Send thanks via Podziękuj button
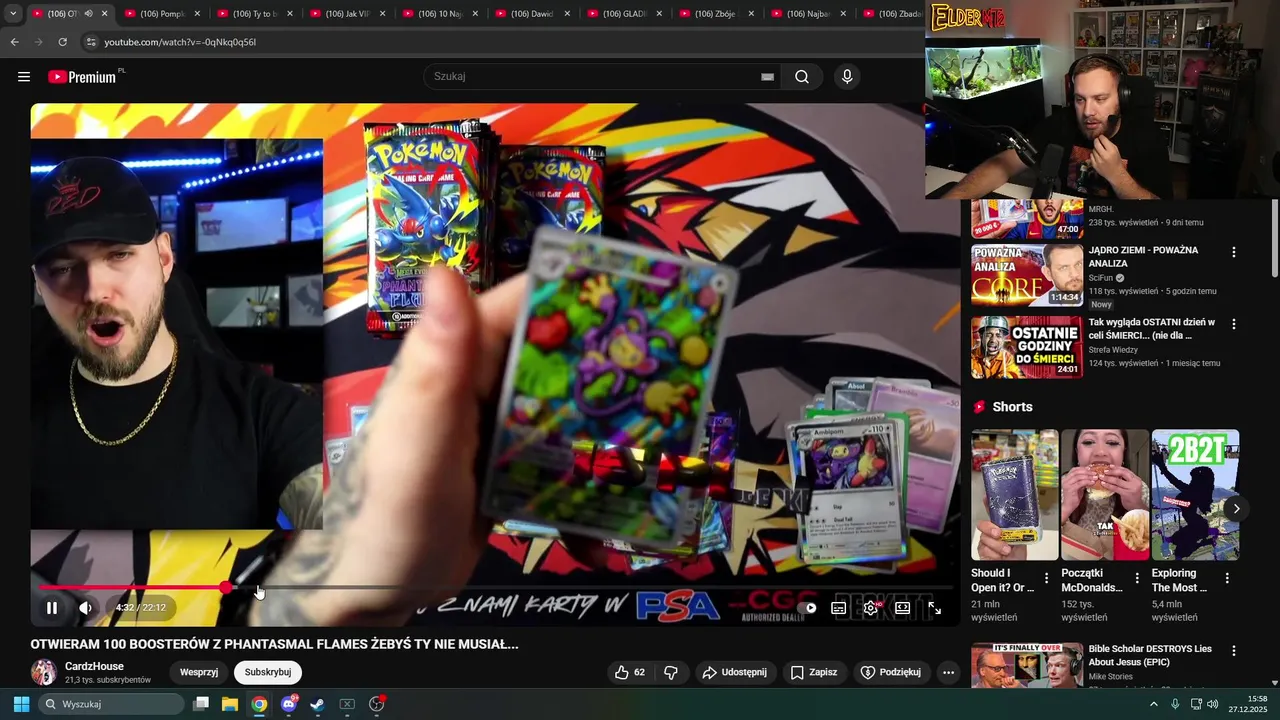The image size is (1280, 720). [891, 672]
